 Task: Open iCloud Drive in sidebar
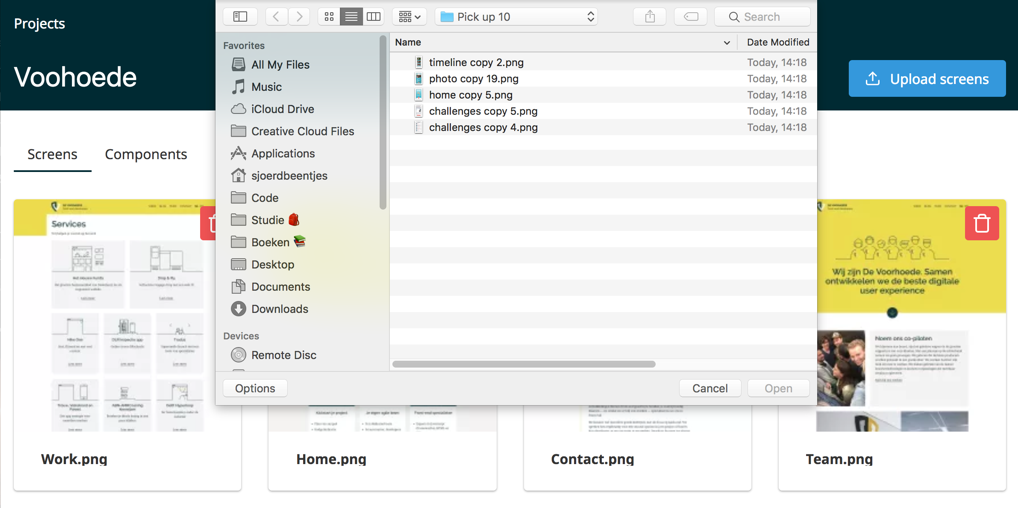pos(282,109)
